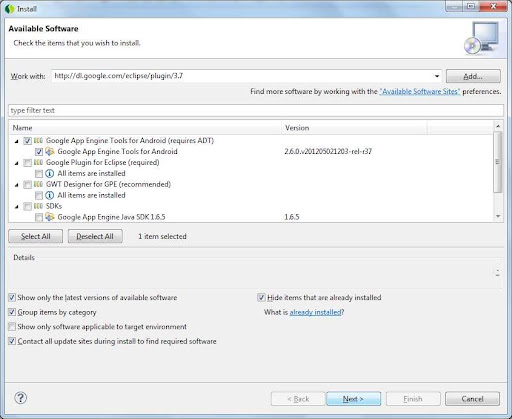This screenshot has width=512, height=419.
Task: Click the info icon under Google Plugin for Eclipse
Action: (x=50, y=173)
